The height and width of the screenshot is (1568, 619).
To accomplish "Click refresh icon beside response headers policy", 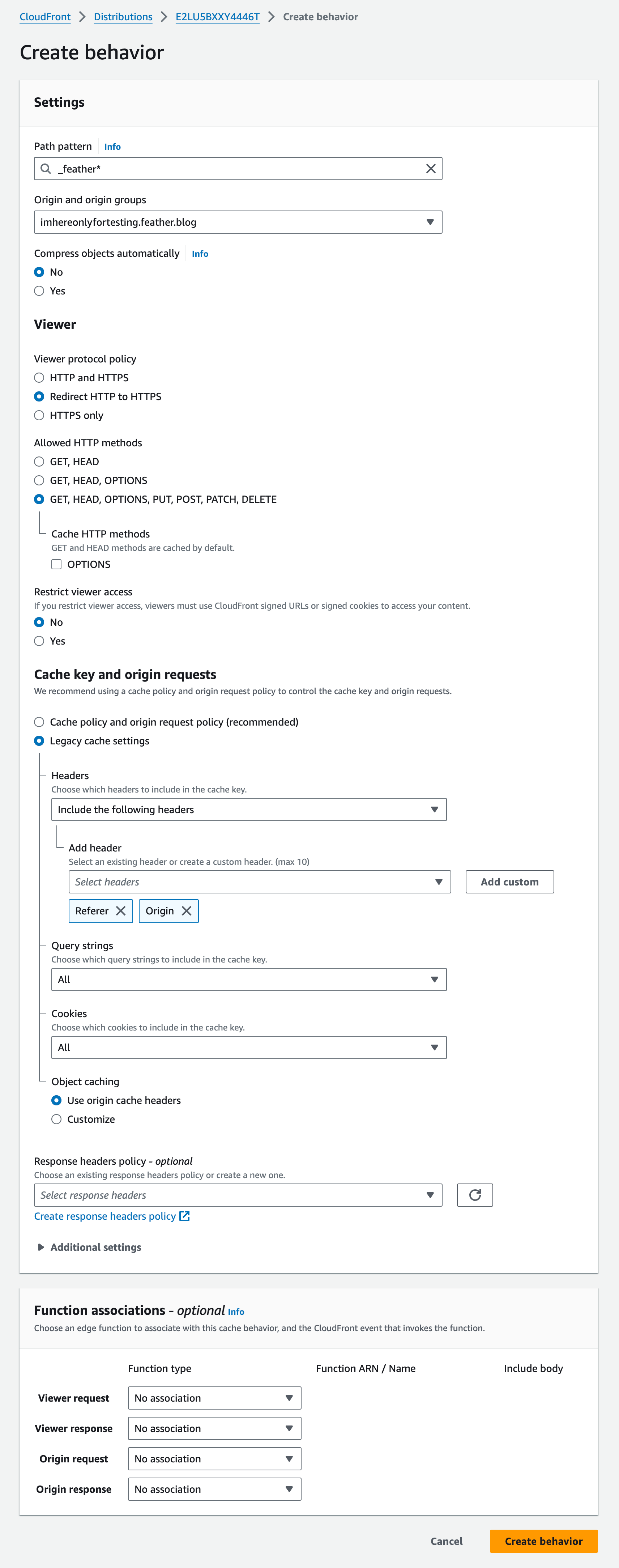I will [x=475, y=1195].
